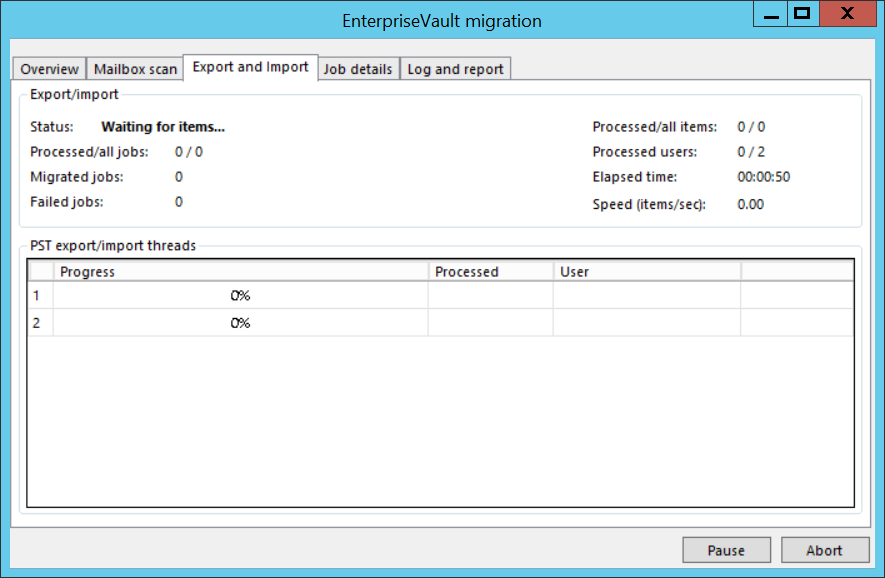Go to the Job details tab

358,69
